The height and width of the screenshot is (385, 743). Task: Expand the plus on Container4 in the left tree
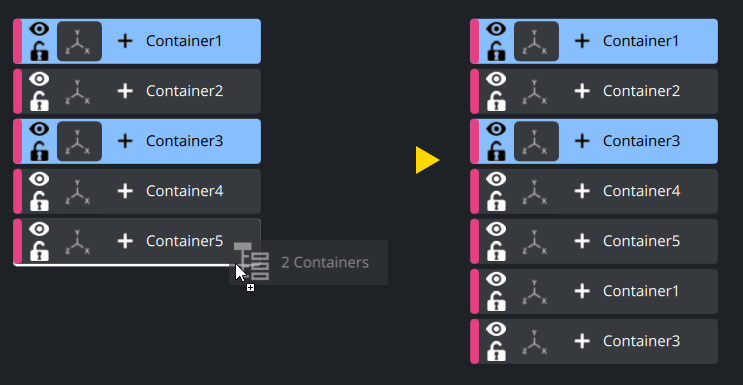point(125,191)
